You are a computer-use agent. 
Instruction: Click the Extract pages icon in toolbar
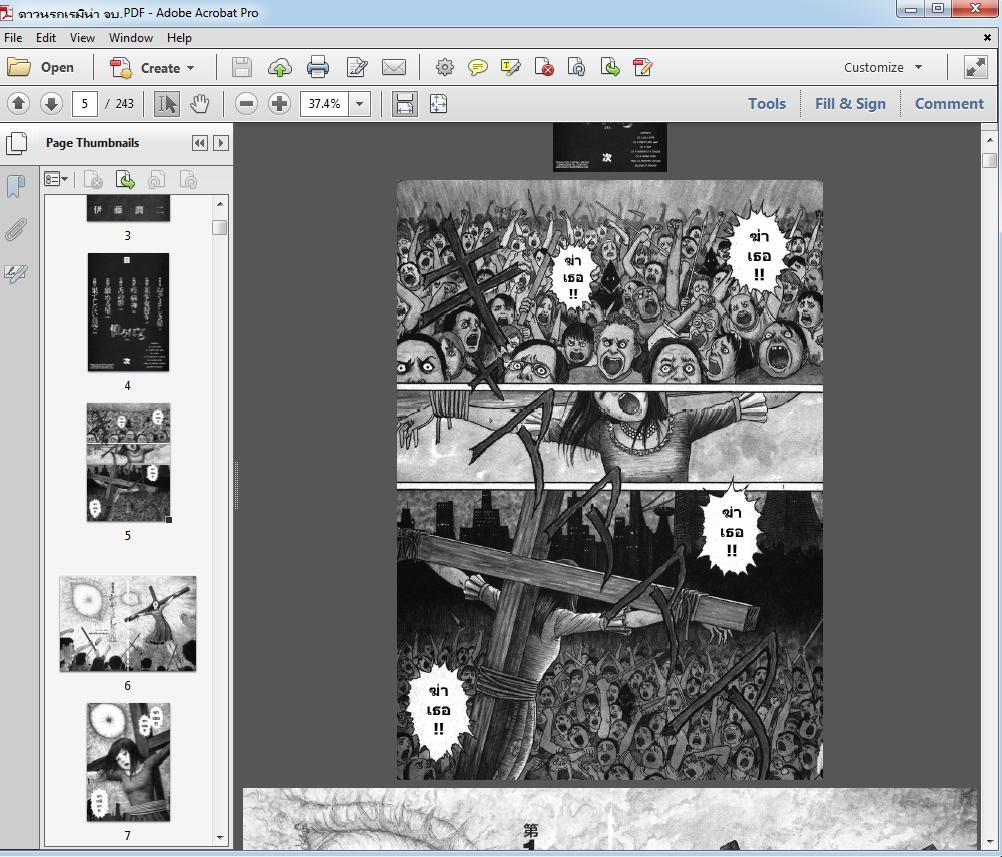(610, 67)
